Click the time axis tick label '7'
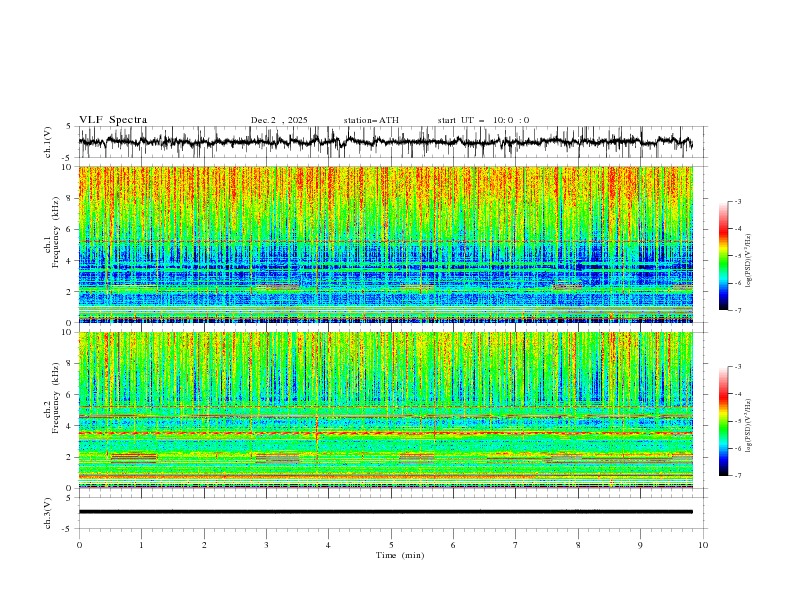Viewport: 792px width, 612px height. coord(516,545)
